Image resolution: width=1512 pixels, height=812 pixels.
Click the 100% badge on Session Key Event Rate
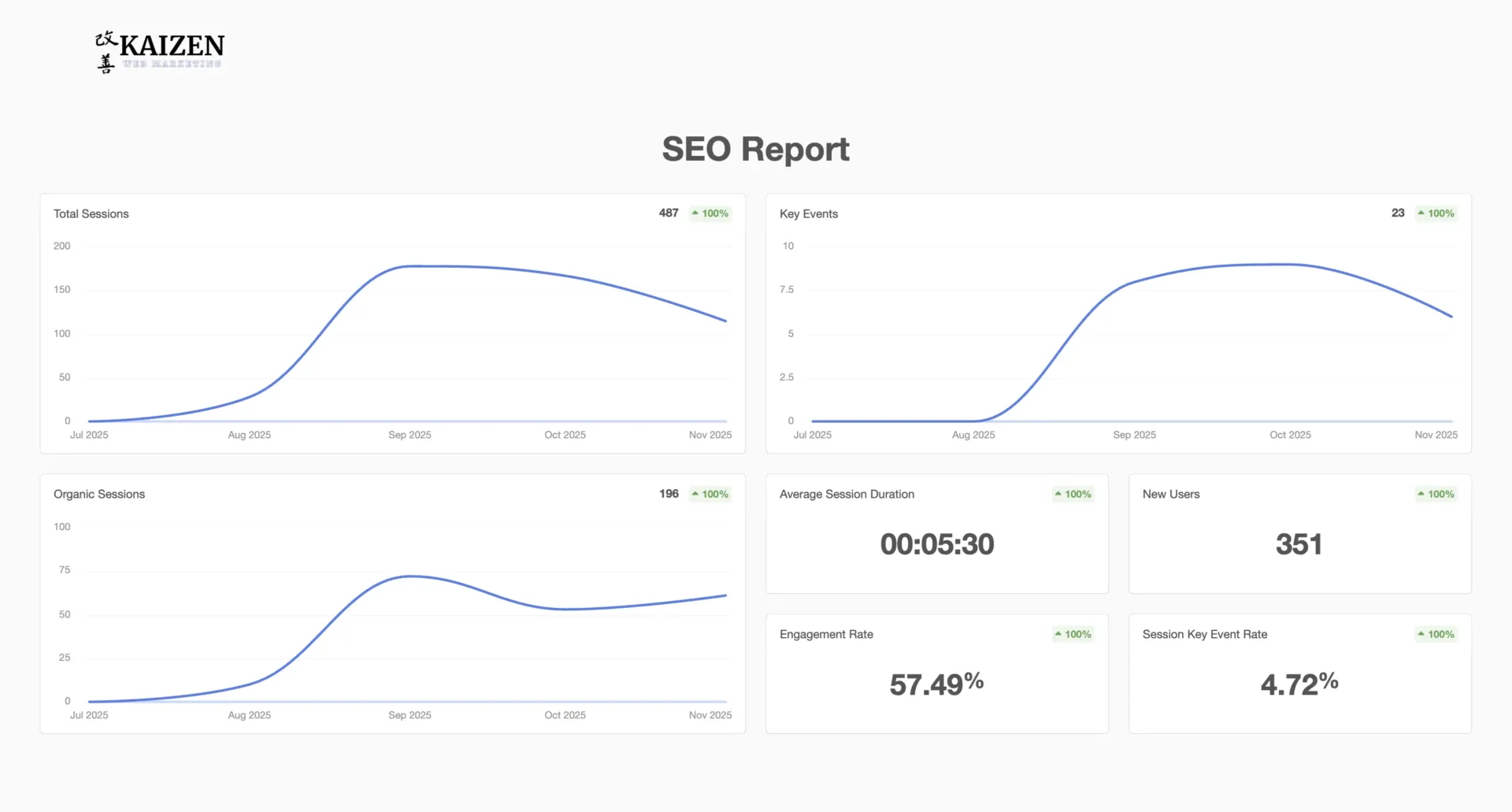coord(1435,634)
